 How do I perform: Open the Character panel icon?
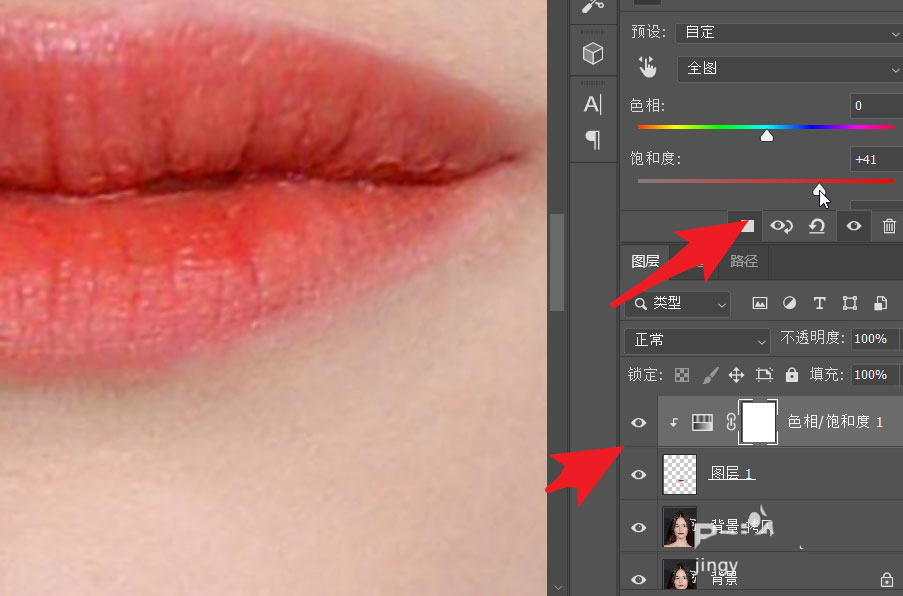point(593,104)
